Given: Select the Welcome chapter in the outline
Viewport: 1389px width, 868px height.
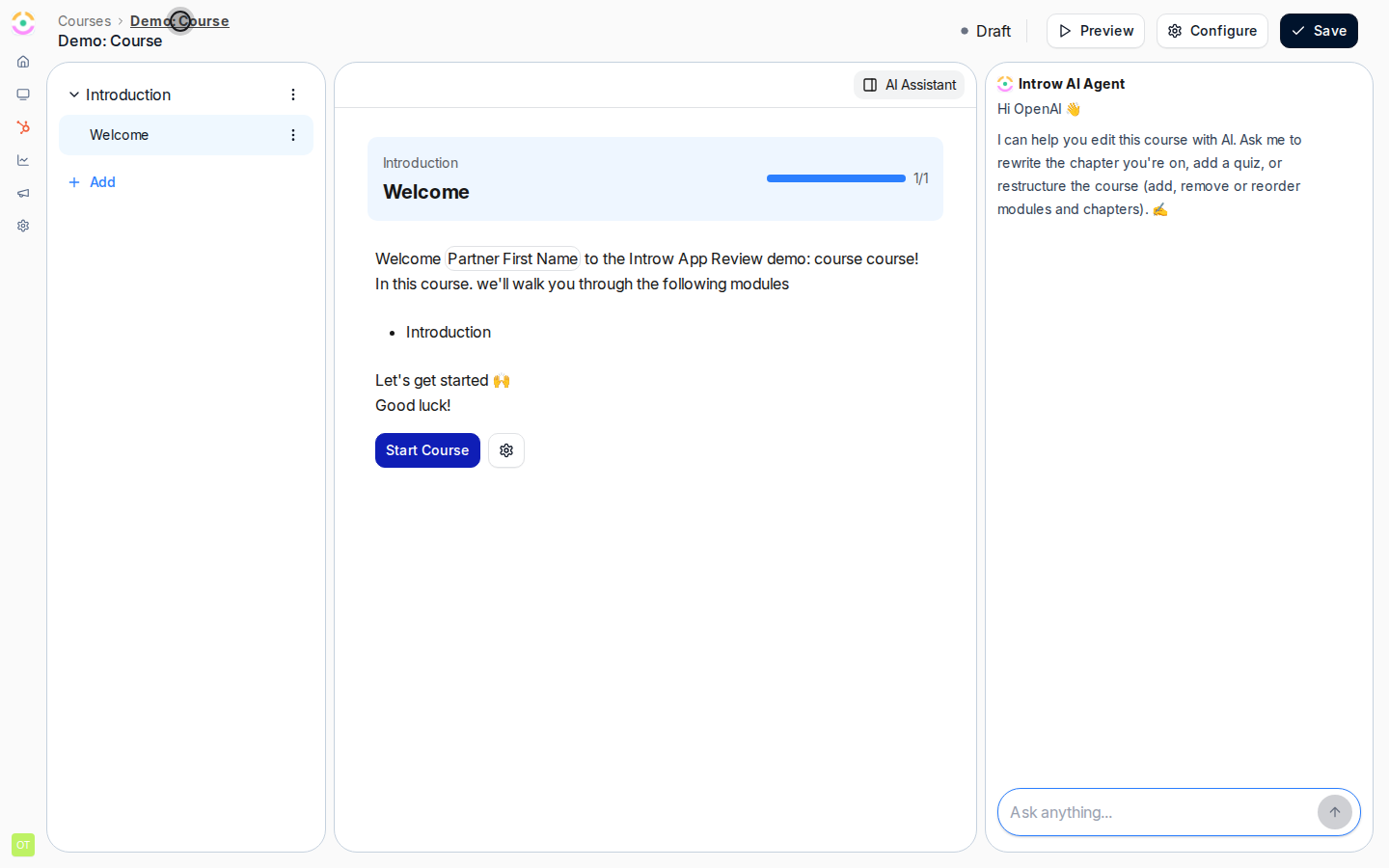Looking at the screenshot, I should 186,135.
